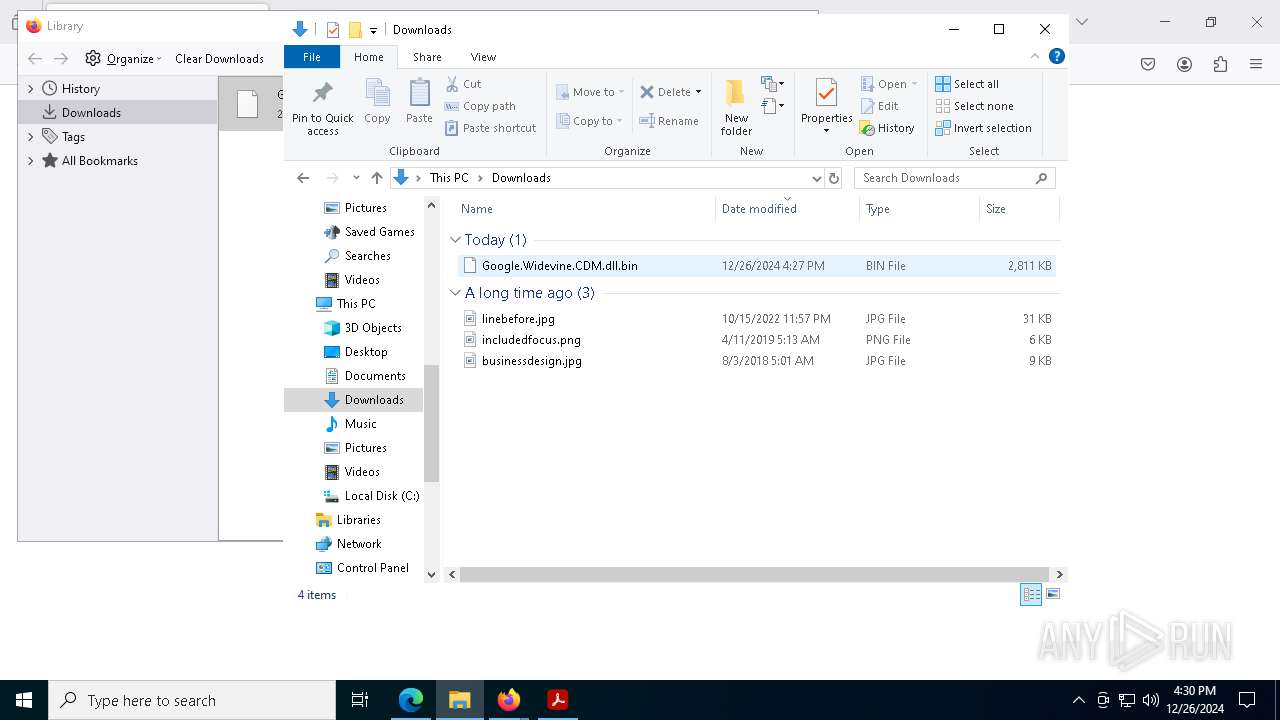Open Firefox from the taskbar
1280x720 pixels.
coord(509,700)
